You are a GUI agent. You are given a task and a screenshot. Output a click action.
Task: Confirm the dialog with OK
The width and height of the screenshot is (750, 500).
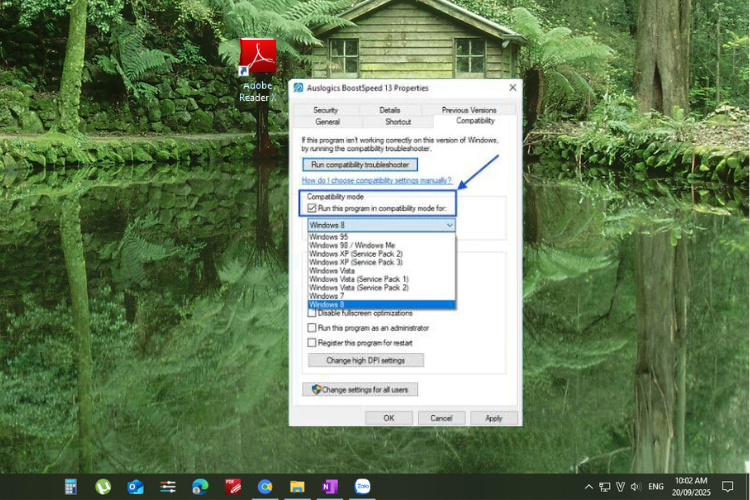(388, 418)
